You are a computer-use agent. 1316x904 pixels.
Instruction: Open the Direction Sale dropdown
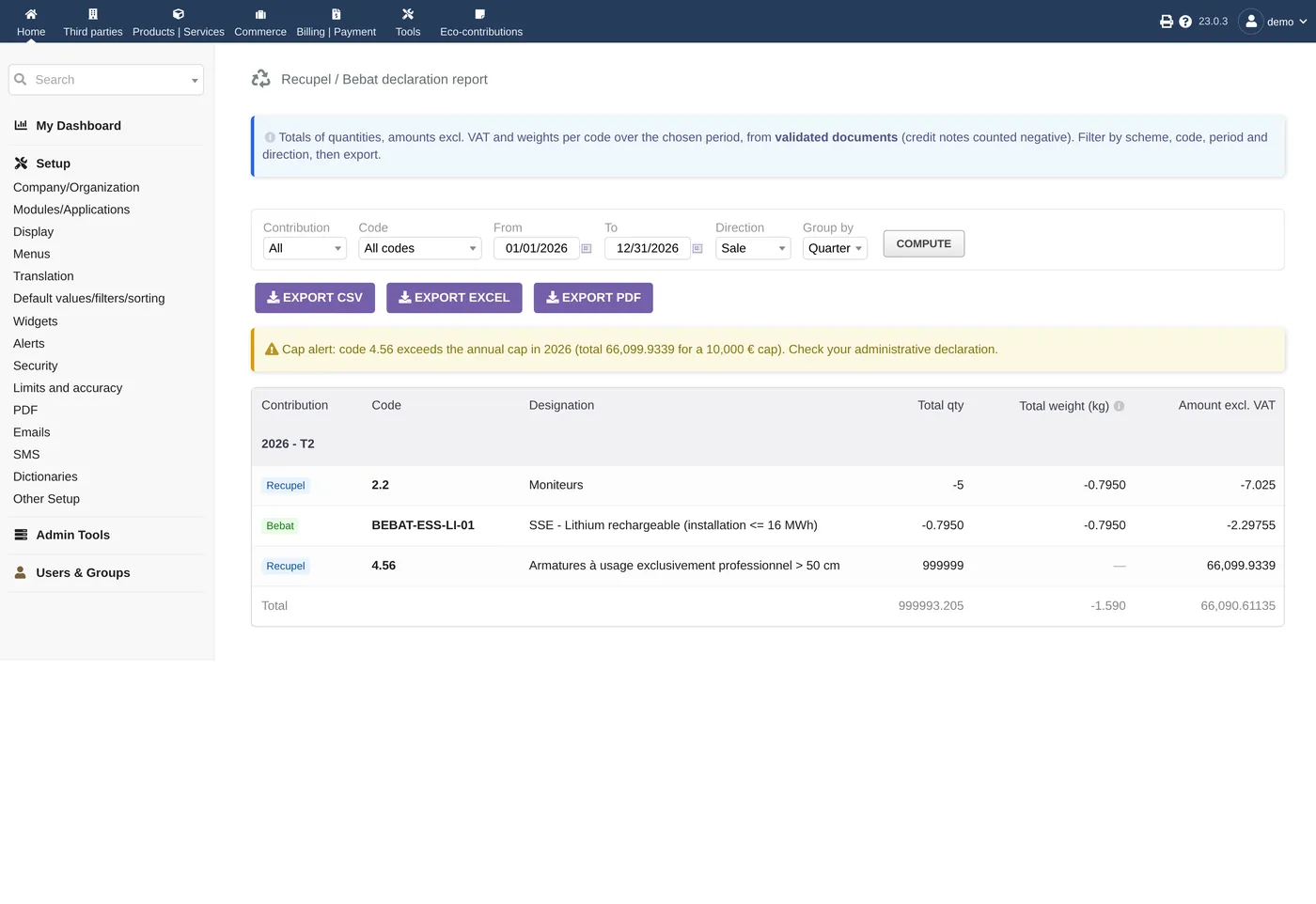pos(753,248)
